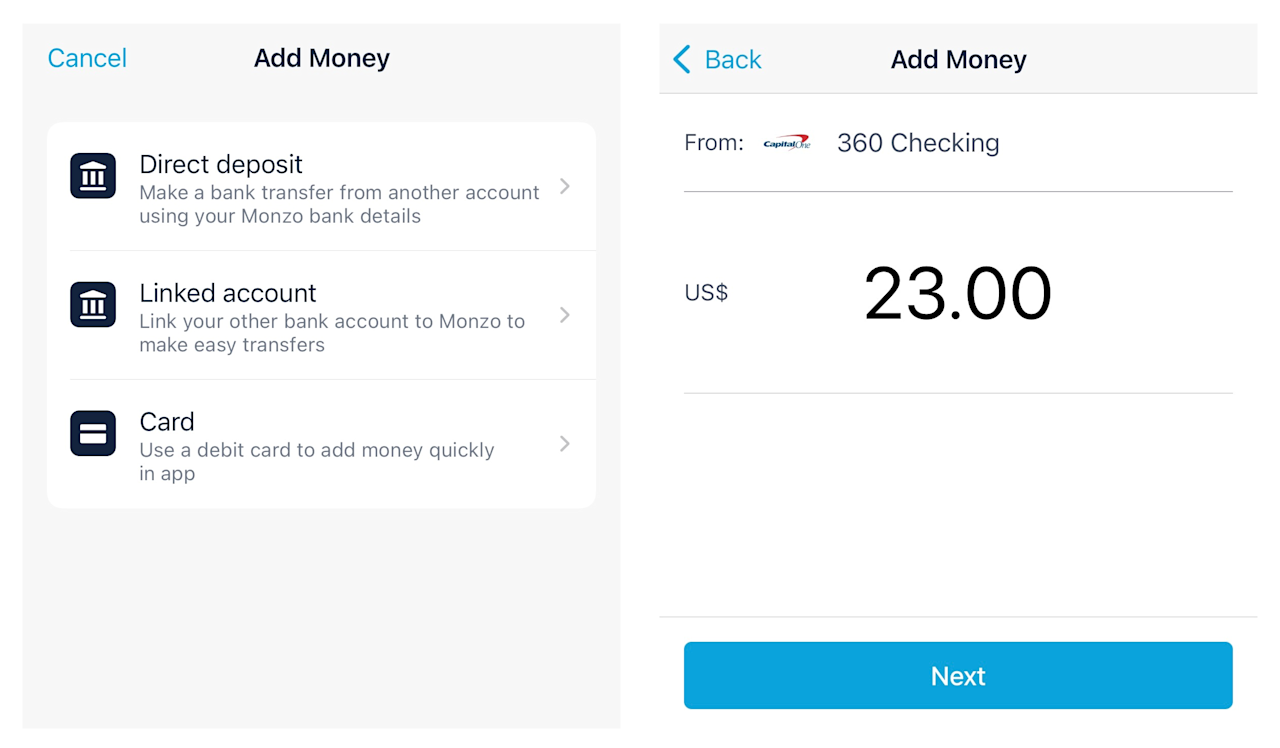Screen dimensions: 1280x748
Task: Open Direct deposit via its chevron arrow
Action: pos(565,186)
